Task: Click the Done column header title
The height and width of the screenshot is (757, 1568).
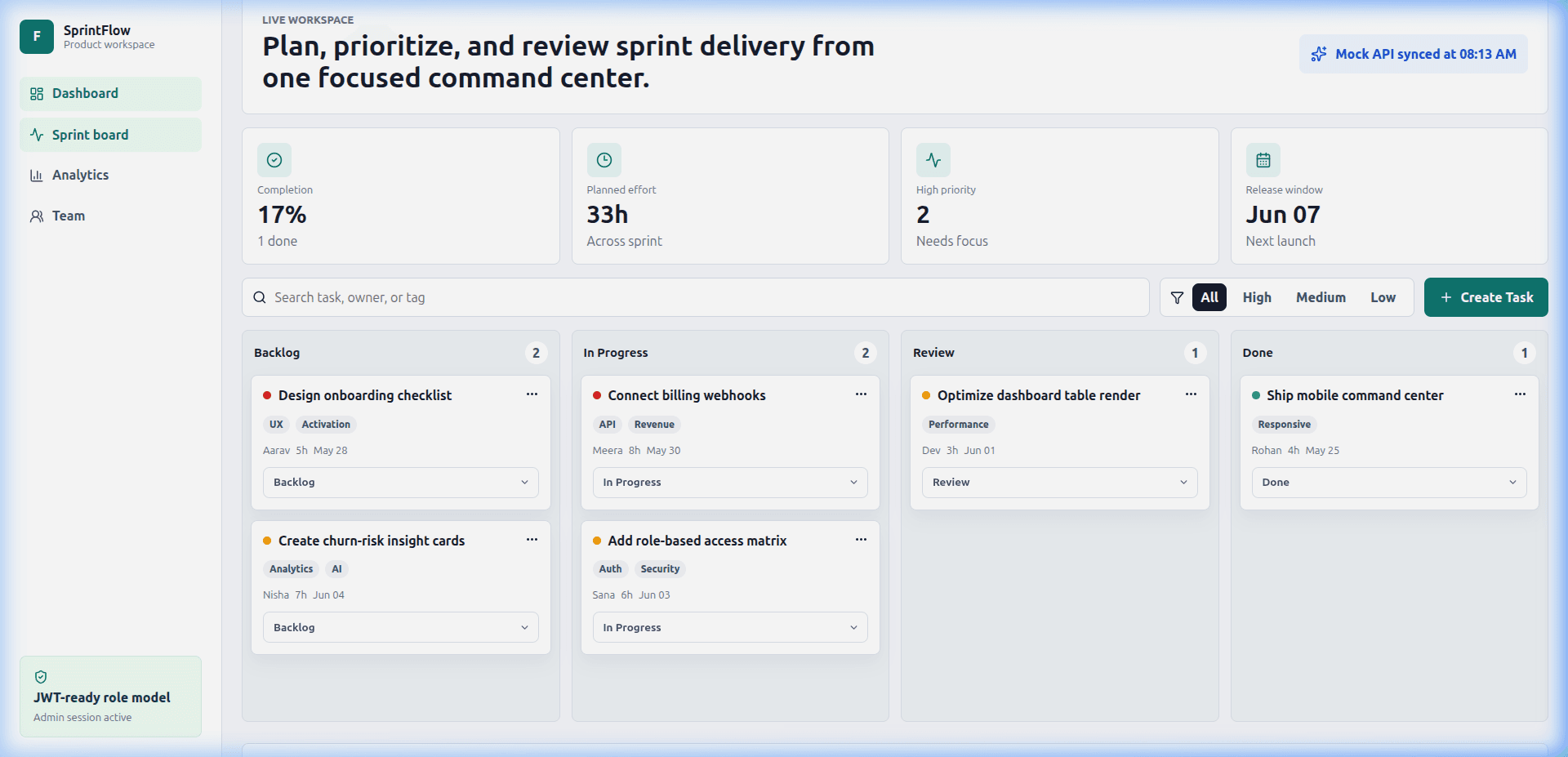Action: 1258,353
